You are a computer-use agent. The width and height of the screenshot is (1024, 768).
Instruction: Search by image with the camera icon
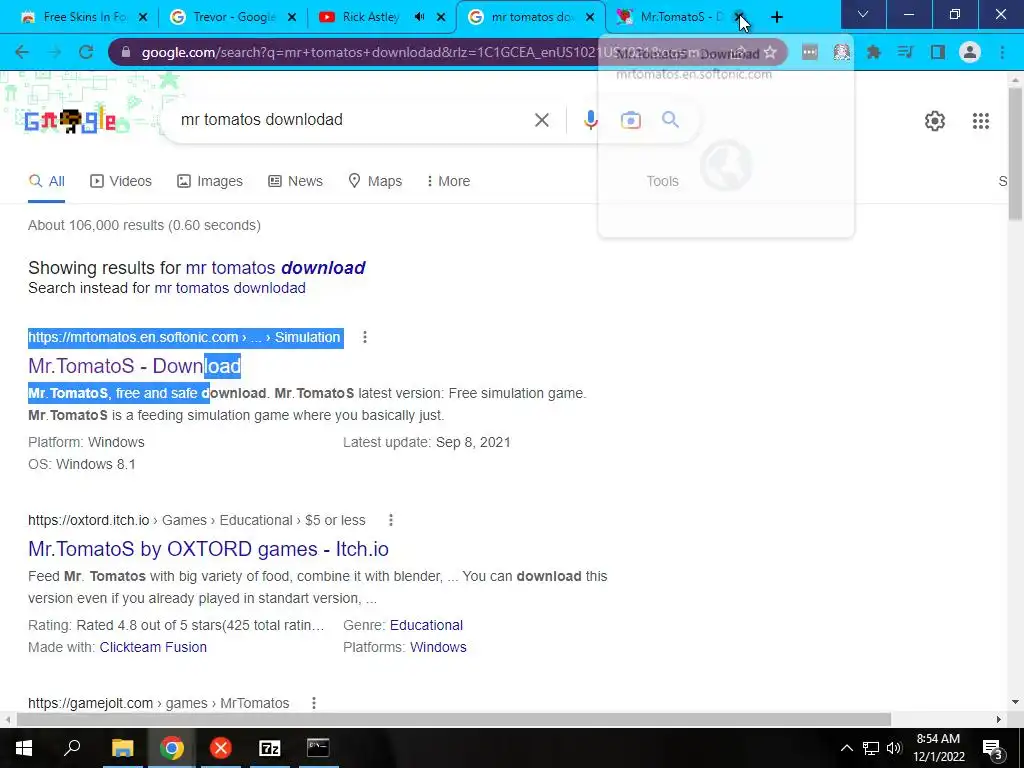[x=630, y=120]
